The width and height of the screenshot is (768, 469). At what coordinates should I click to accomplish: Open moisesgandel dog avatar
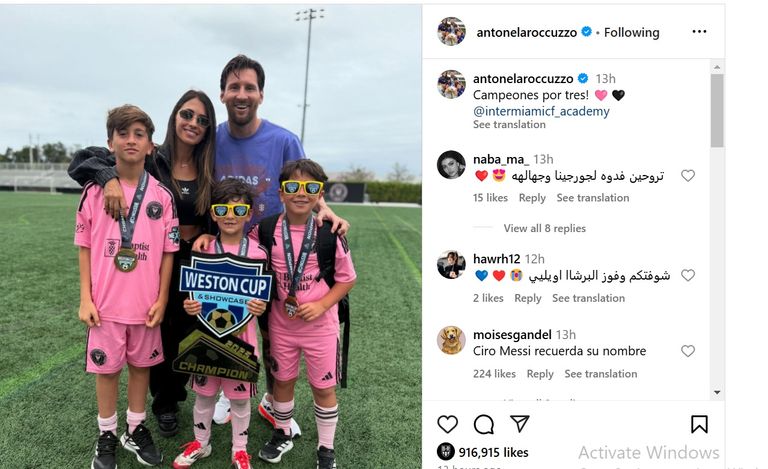451,340
